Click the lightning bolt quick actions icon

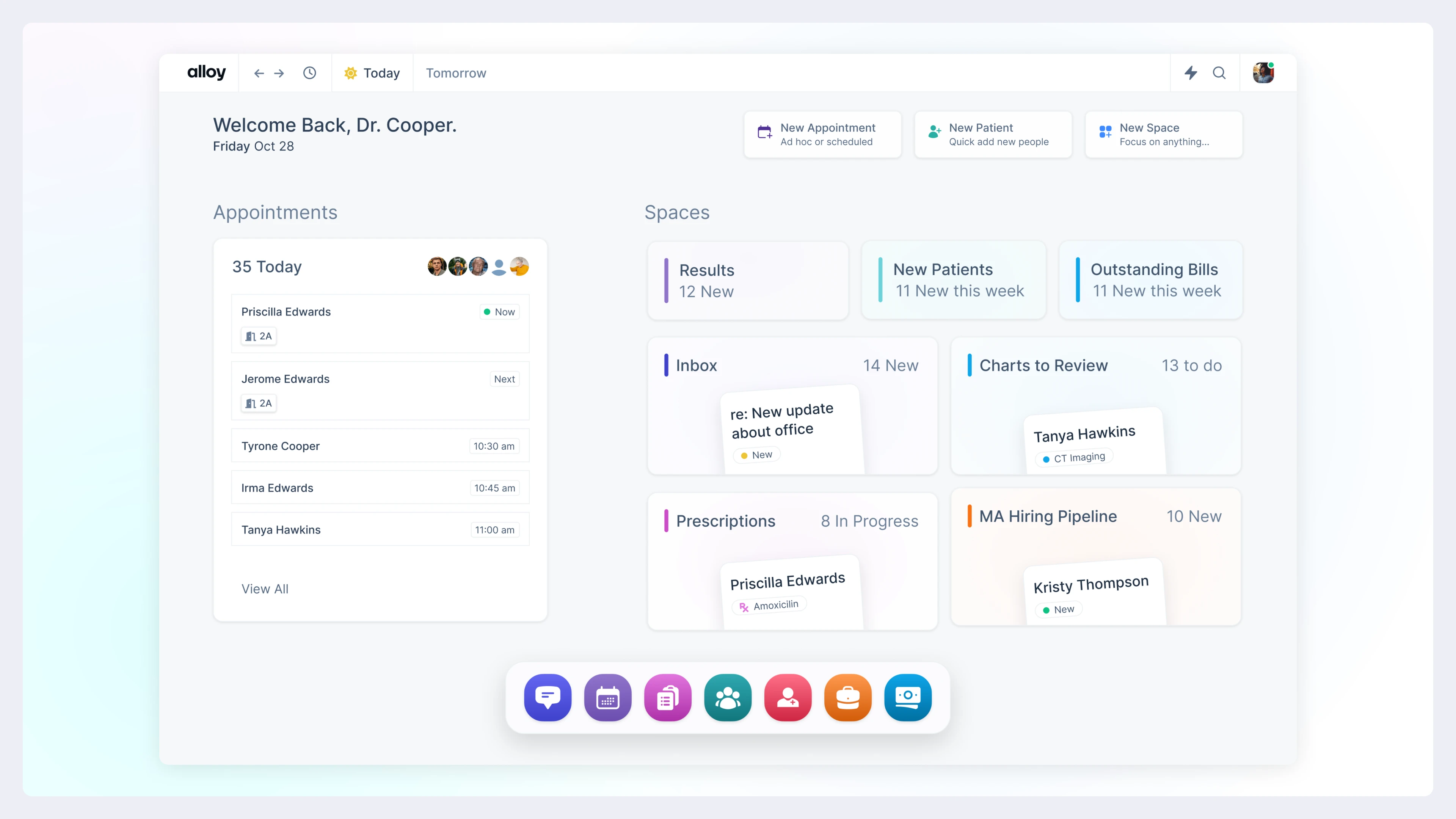pyautogui.click(x=1191, y=73)
